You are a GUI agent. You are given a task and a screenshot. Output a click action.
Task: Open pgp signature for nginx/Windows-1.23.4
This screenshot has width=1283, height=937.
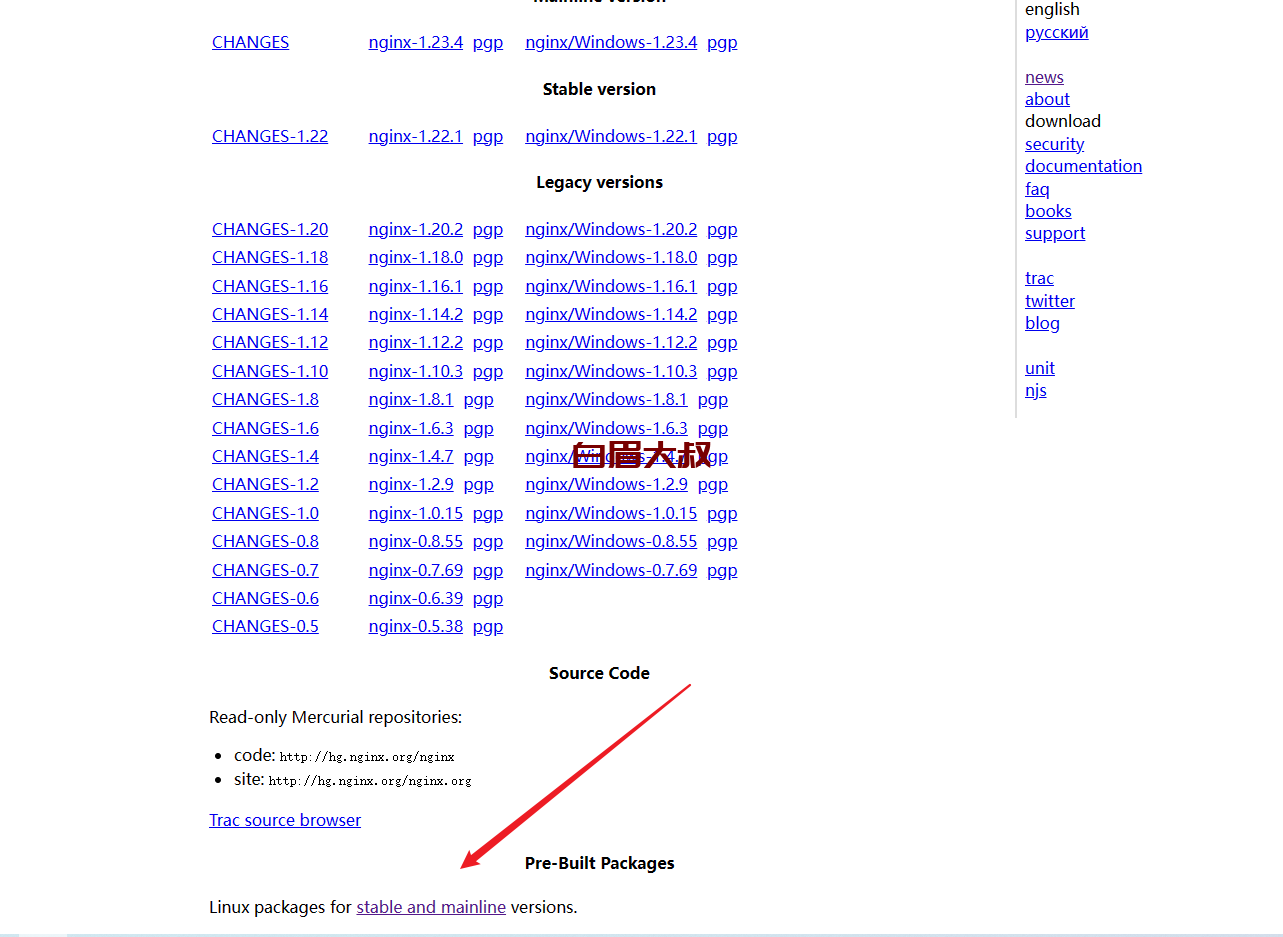[x=722, y=42]
